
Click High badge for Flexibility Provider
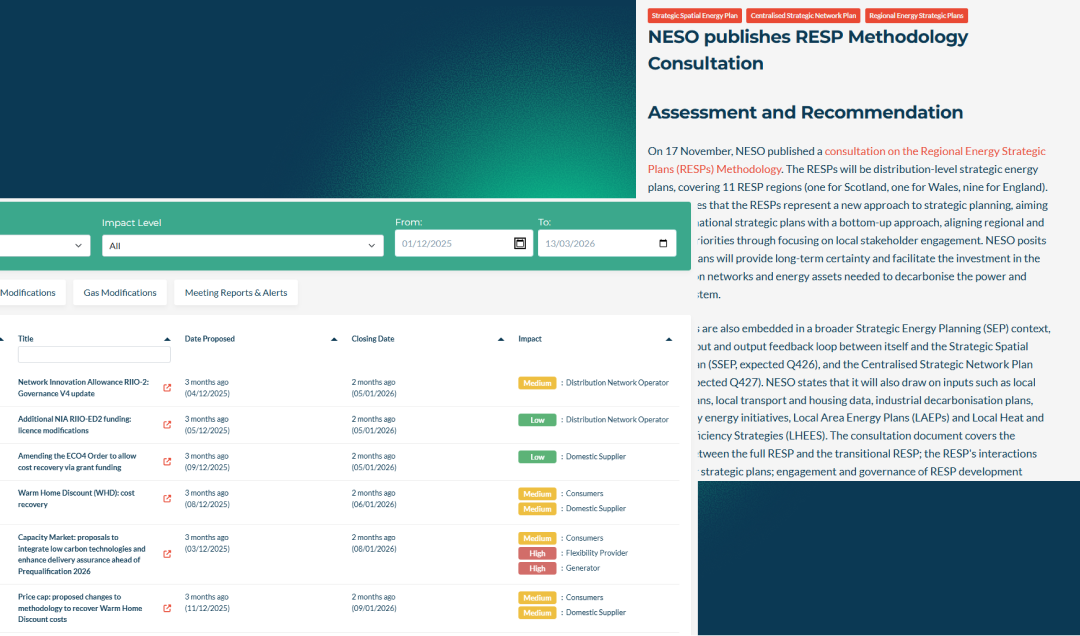537,553
